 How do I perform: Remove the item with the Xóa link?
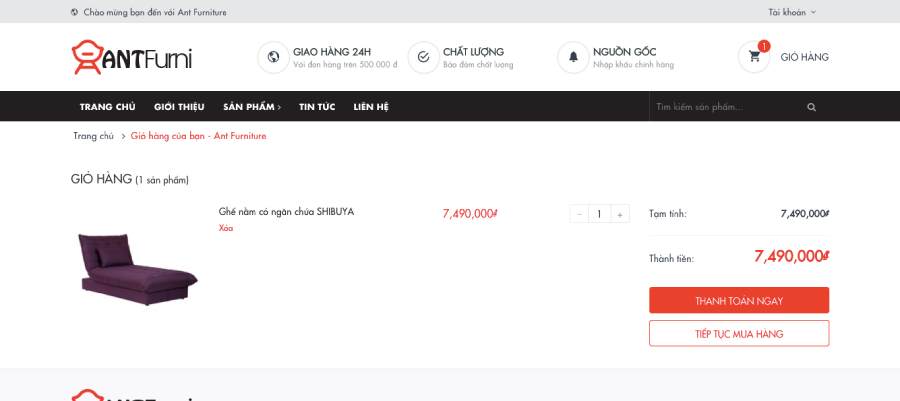(x=226, y=228)
